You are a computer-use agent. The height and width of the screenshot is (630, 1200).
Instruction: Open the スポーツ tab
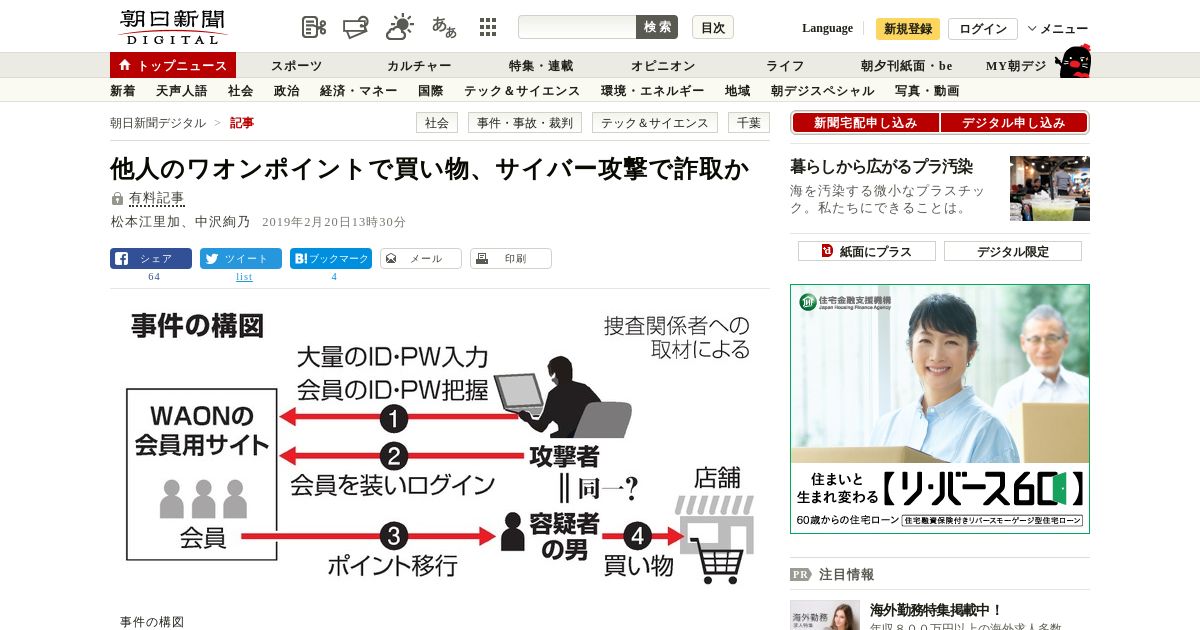tap(296, 66)
